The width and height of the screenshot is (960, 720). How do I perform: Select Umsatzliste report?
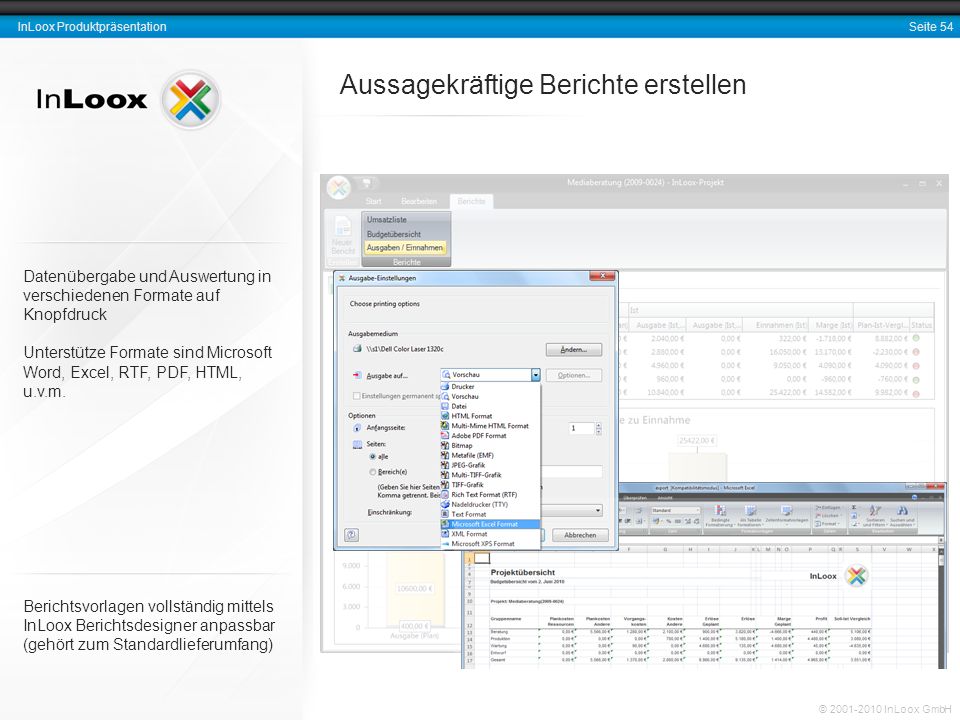[x=387, y=219]
